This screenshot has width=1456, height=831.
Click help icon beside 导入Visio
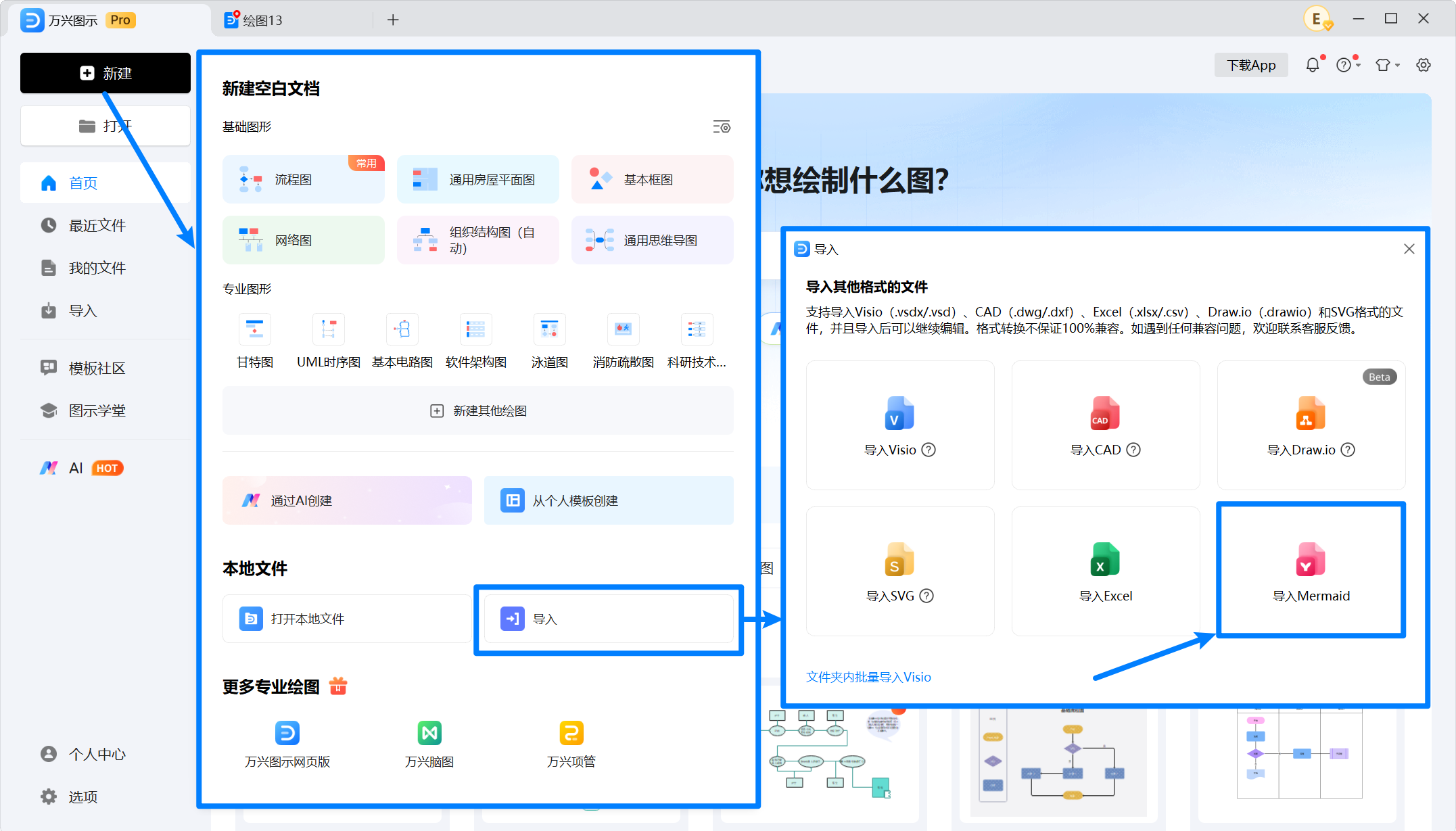click(929, 450)
